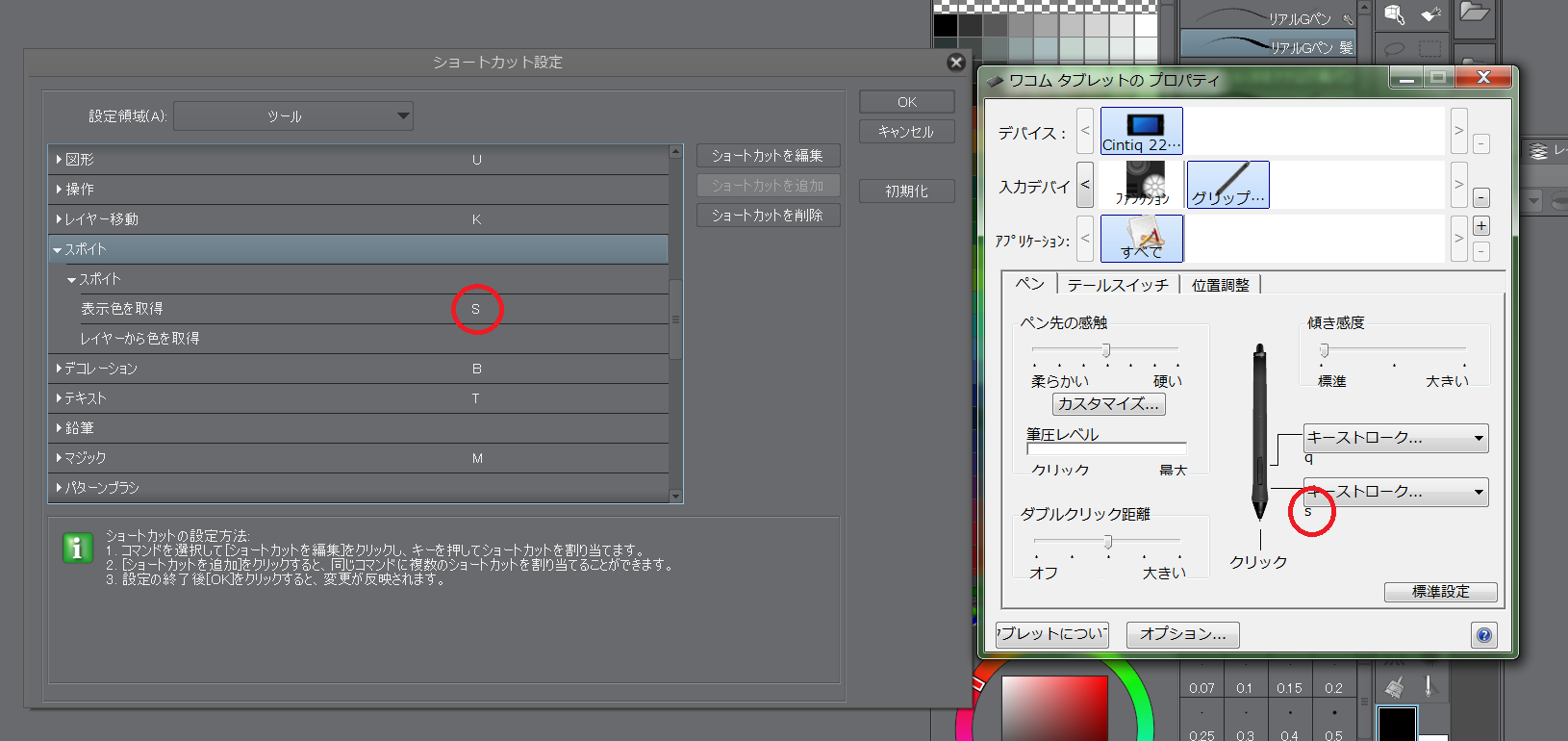The width and height of the screenshot is (1568, 741).
Task: Expand the パターンブラシ category
Action: coord(59,488)
